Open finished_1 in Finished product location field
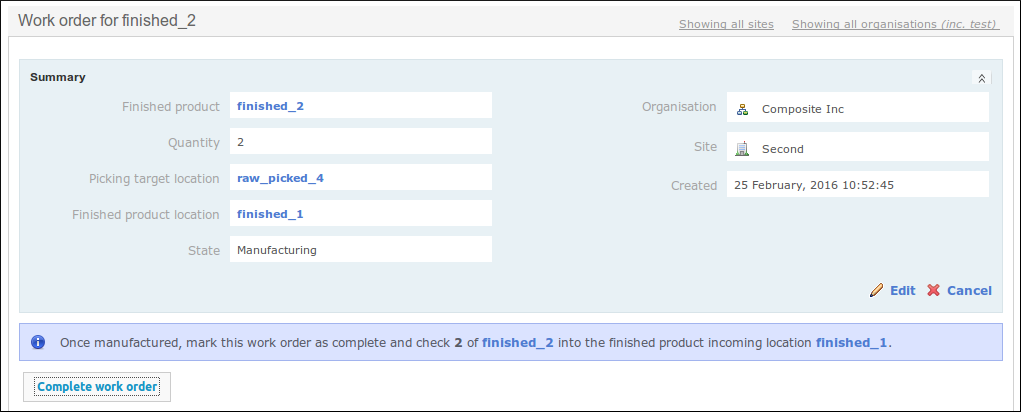This screenshot has height=412, width=1021. point(270,214)
